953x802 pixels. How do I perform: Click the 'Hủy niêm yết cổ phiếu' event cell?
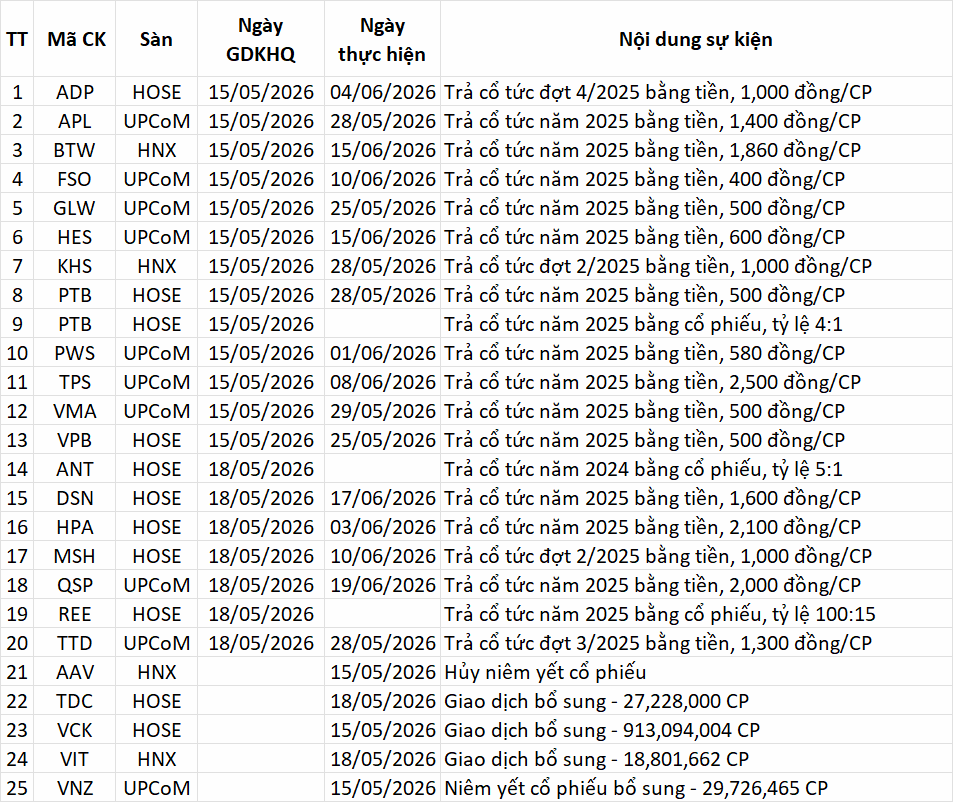point(696,672)
